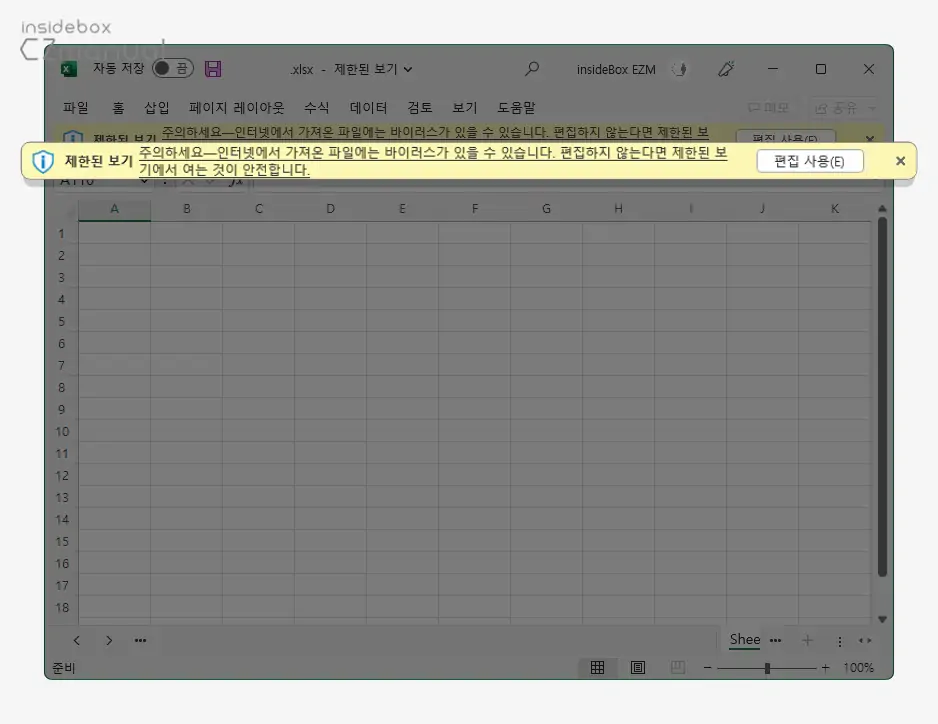This screenshot has height=724, width=938.
Task: Click the Page Break Preview icon
Action: [x=677, y=667]
